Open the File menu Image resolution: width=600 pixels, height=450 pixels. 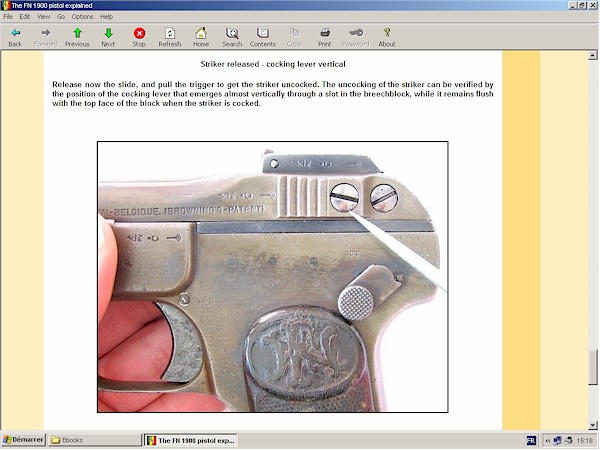point(8,16)
